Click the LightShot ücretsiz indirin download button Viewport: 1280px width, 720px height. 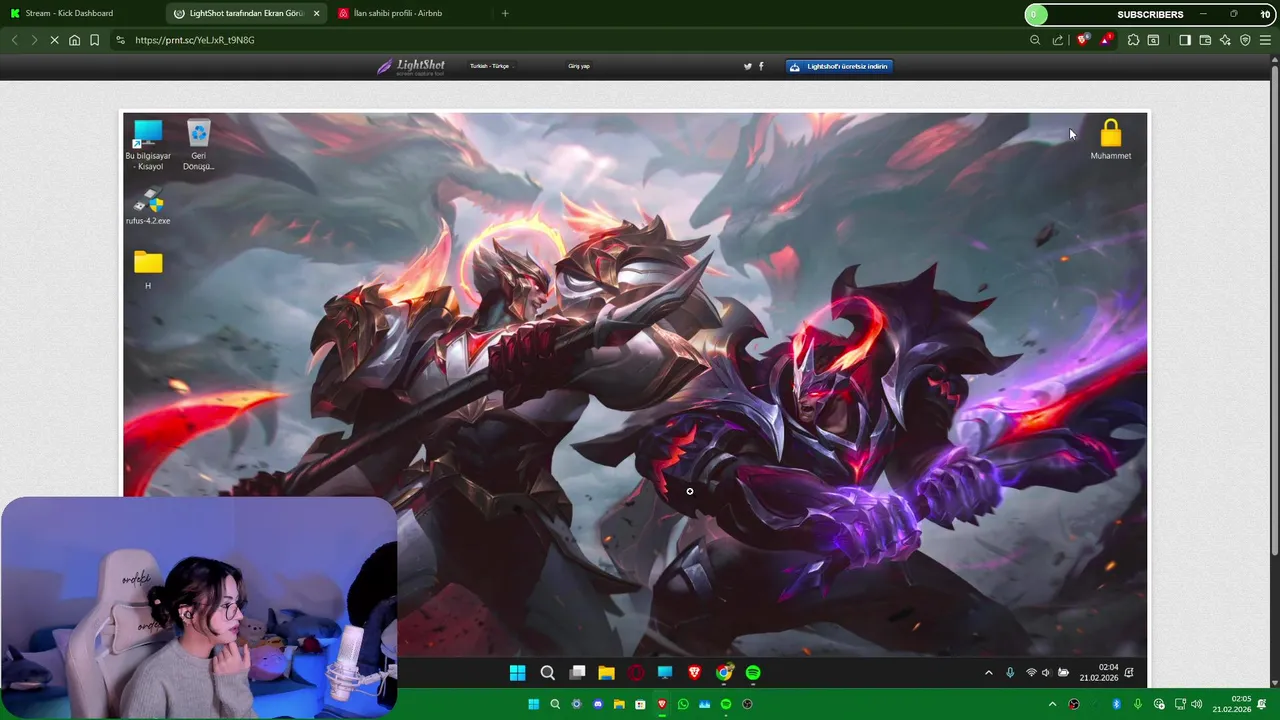(x=839, y=66)
